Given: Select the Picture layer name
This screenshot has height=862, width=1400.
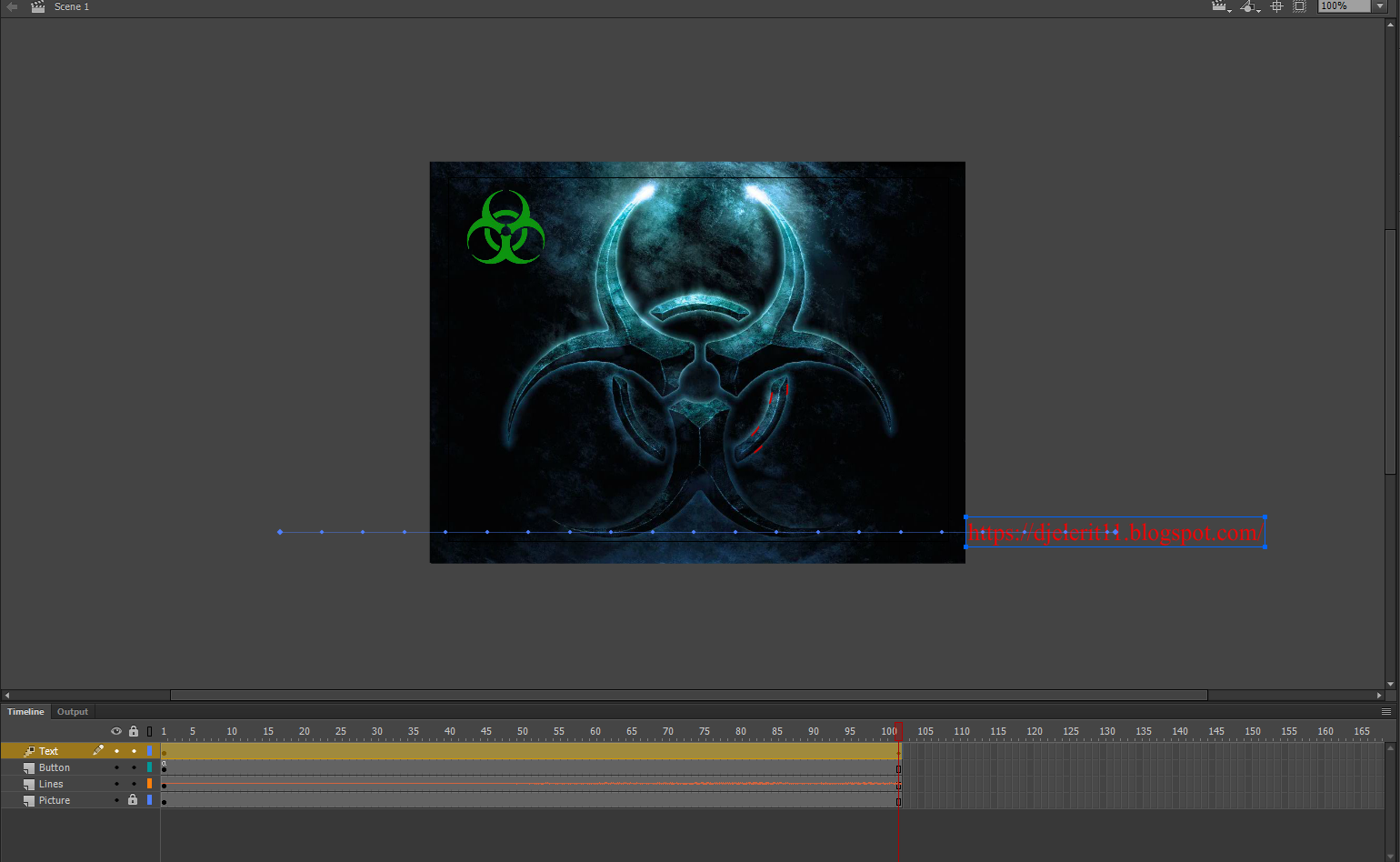Looking at the screenshot, I should click(55, 800).
